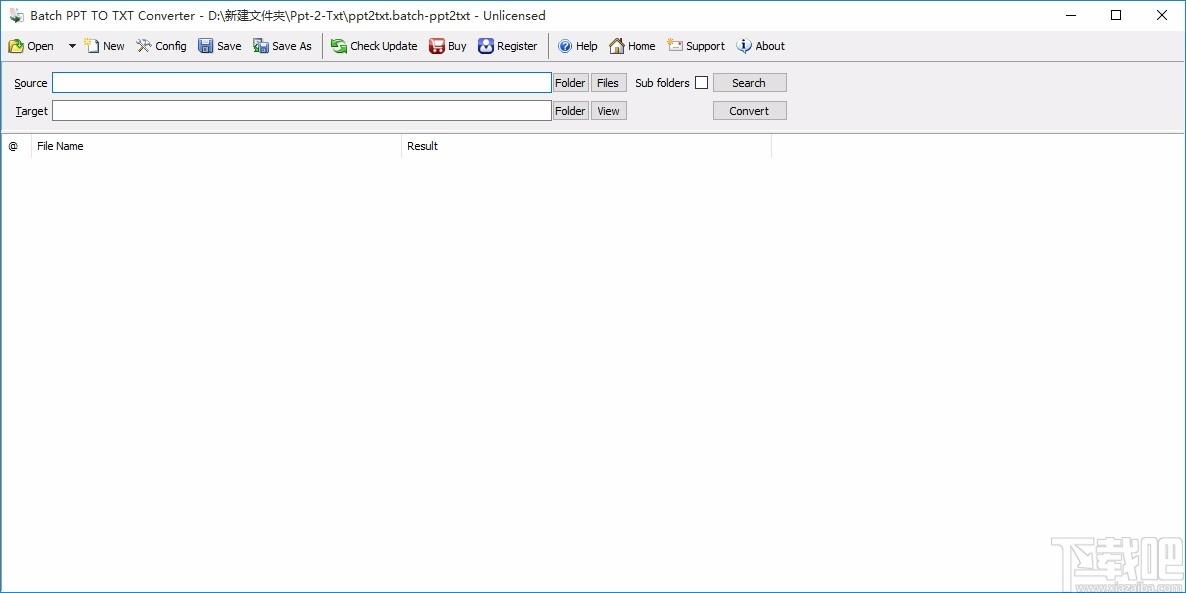Image resolution: width=1186 pixels, height=593 pixels.
Task: Open the About dialog
Action: click(760, 46)
